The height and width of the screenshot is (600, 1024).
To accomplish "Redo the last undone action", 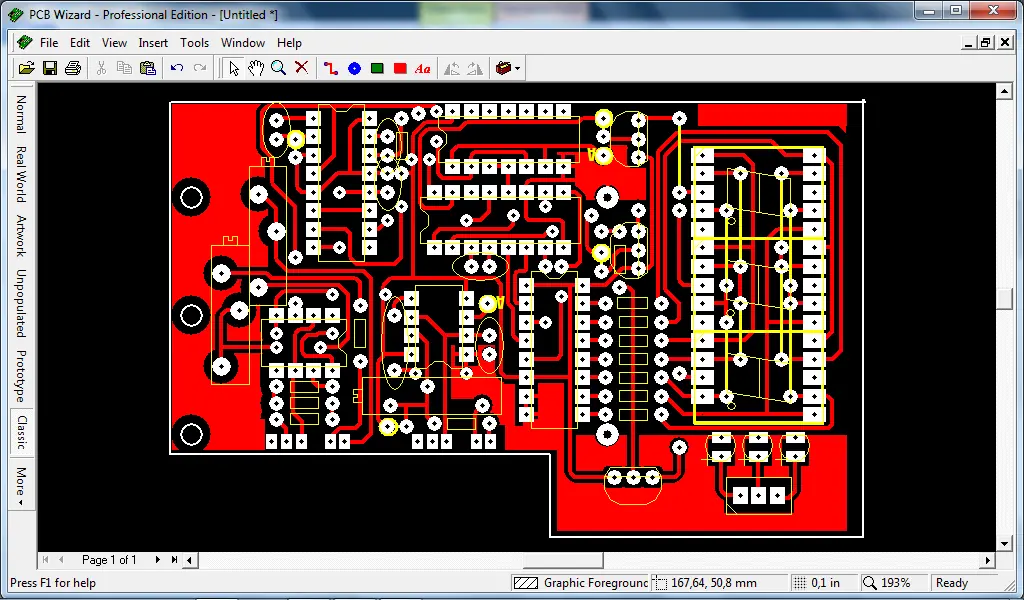I will pyautogui.click(x=200, y=68).
